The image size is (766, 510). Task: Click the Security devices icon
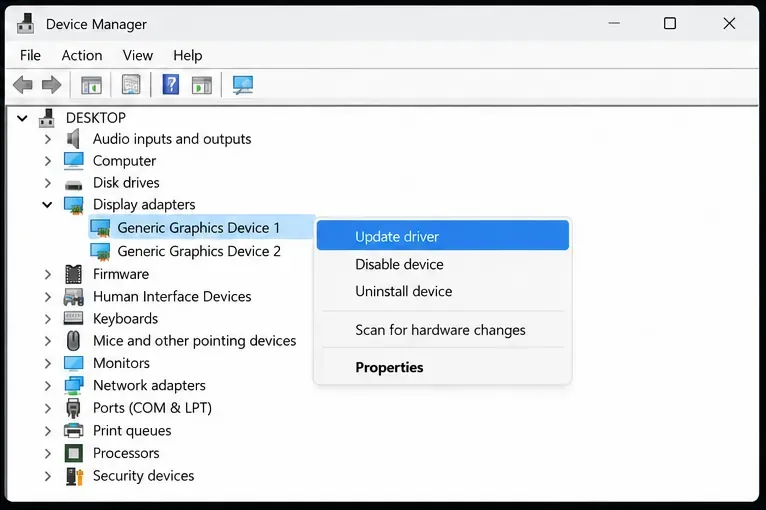click(75, 476)
